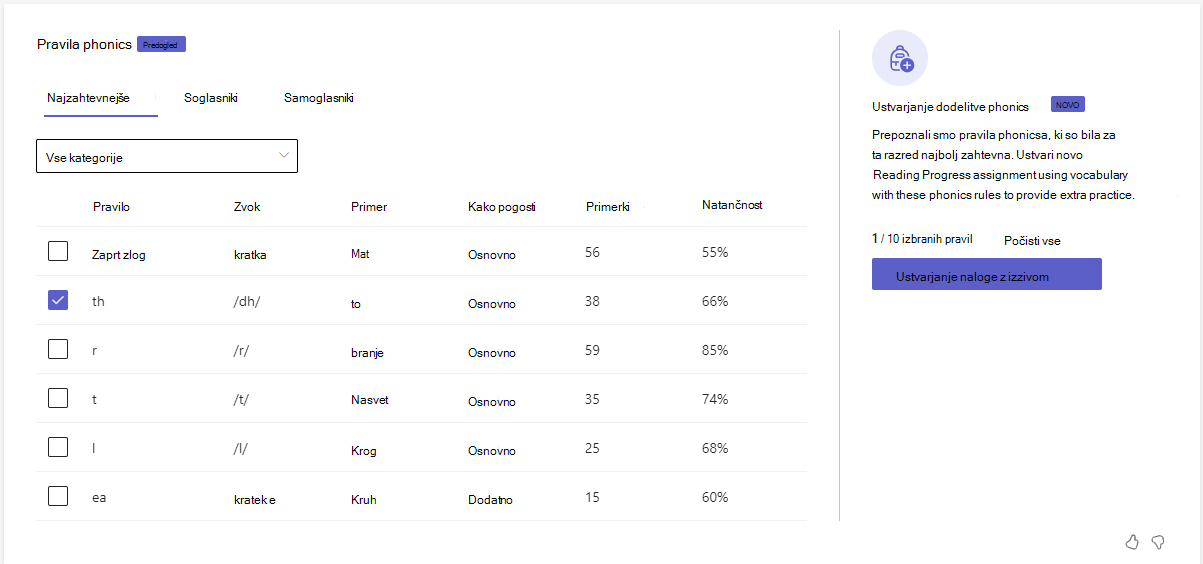This screenshot has height=564, width=1203.
Task: Click the Počisti vse link
Action: (1032, 241)
